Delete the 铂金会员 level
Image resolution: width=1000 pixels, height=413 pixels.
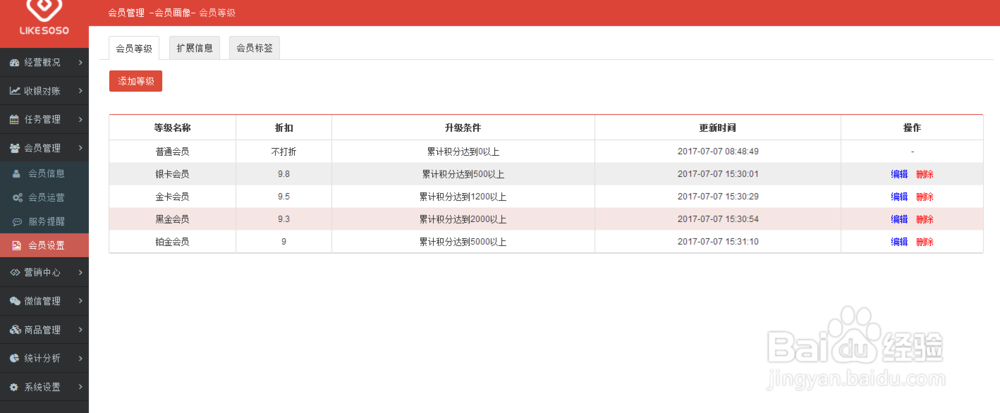pyautogui.click(x=925, y=242)
